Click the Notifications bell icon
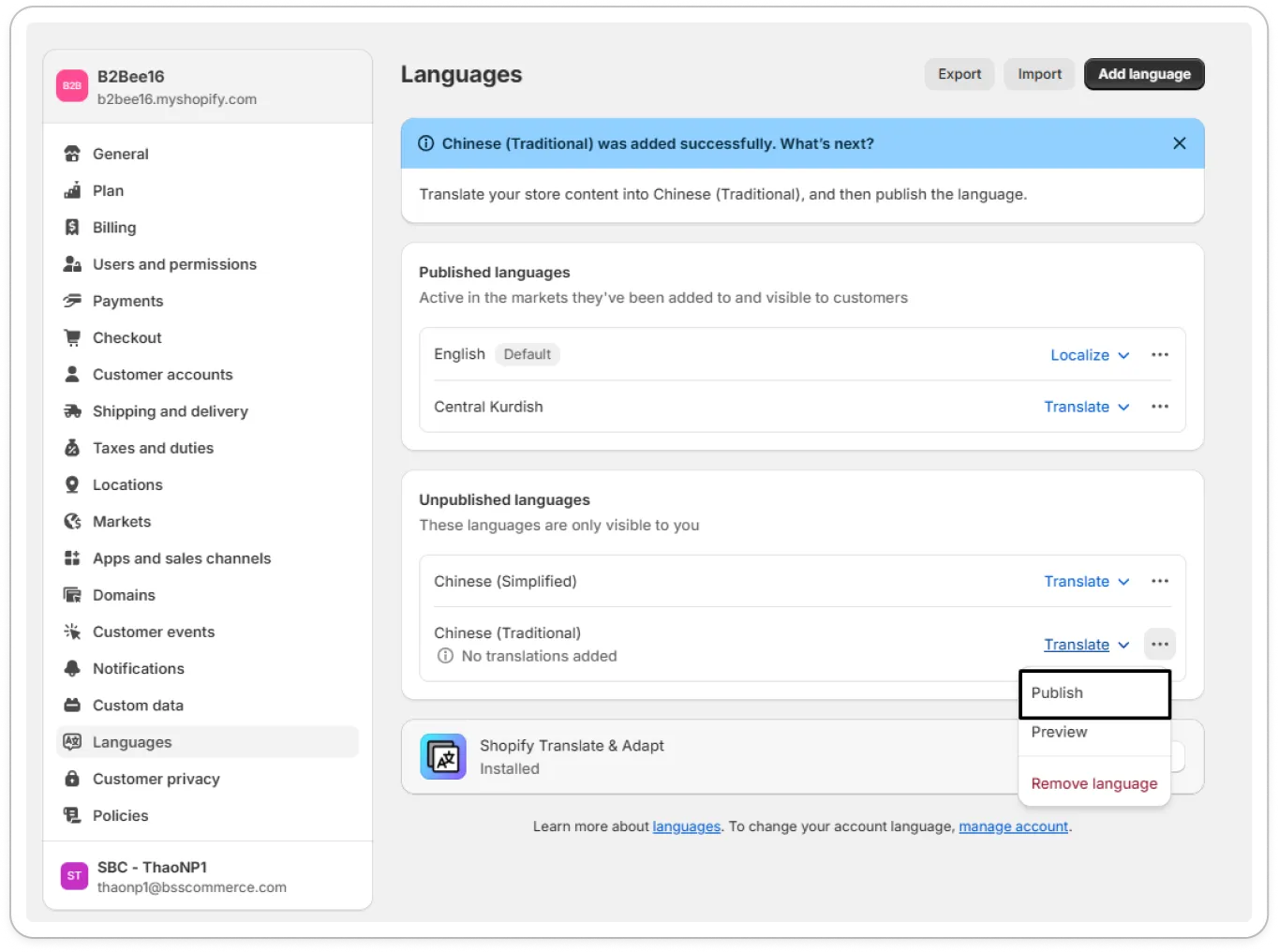 point(72,668)
